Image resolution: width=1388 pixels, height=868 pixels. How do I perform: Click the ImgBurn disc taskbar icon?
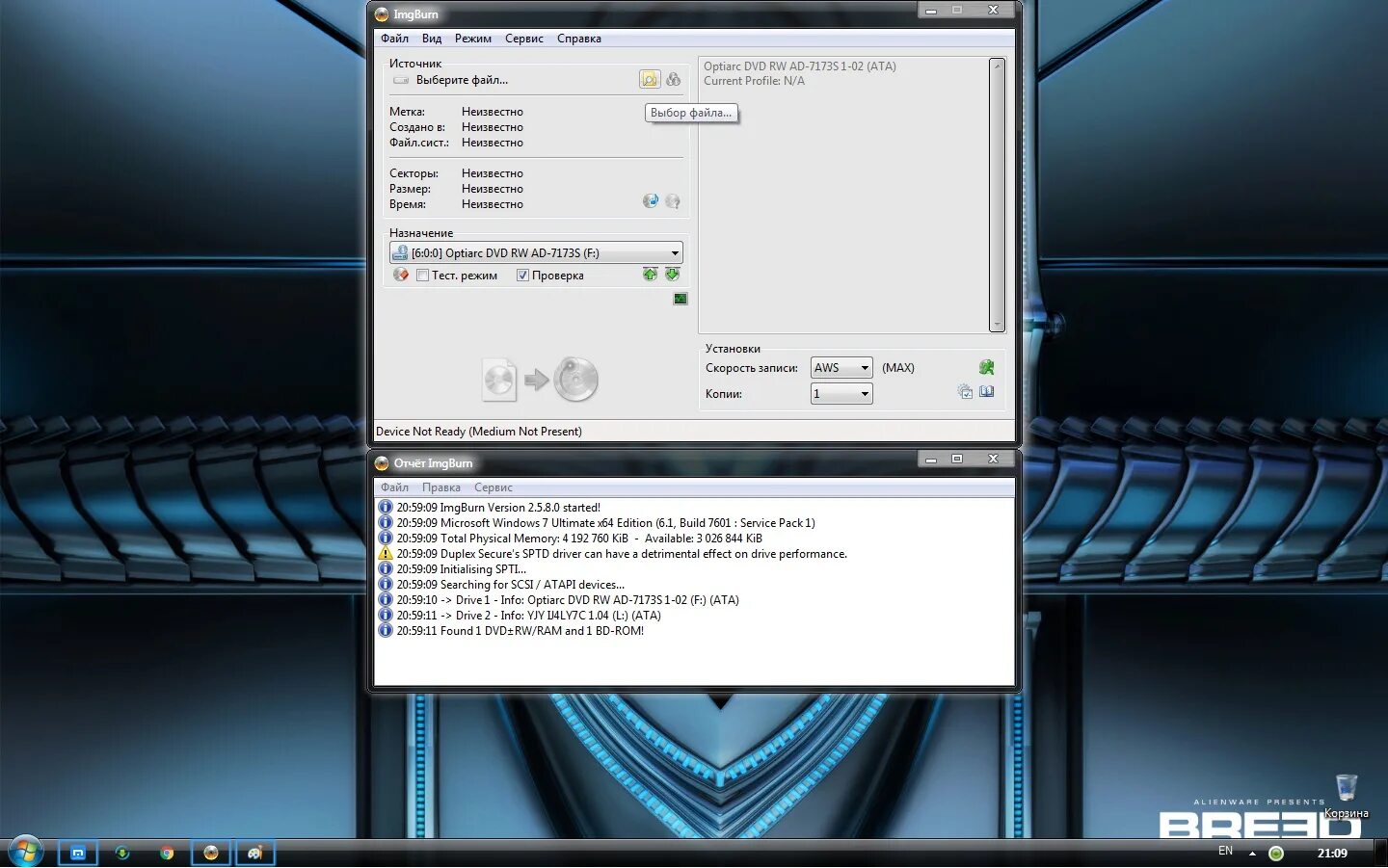coord(211,853)
